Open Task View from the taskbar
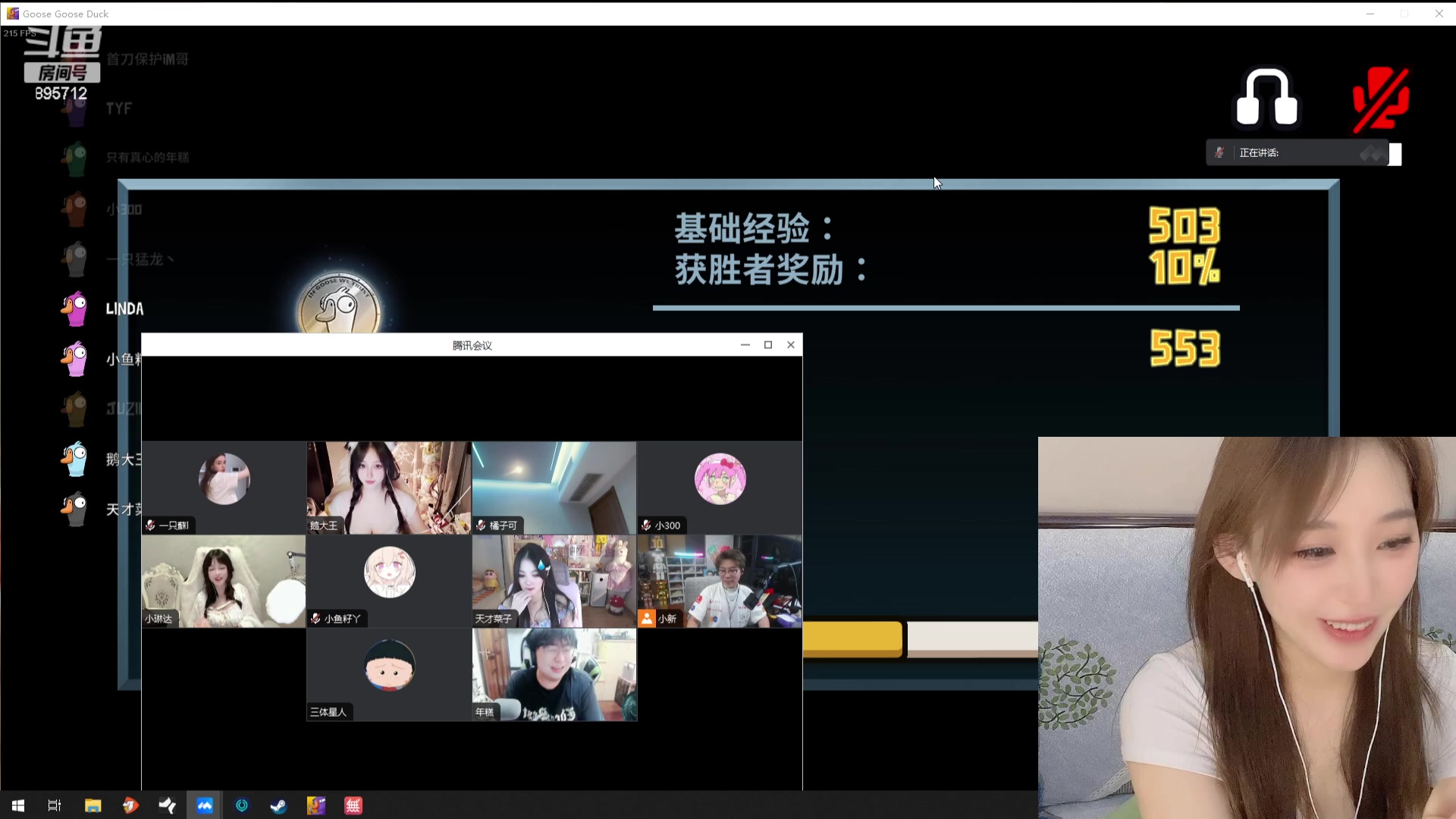 [x=53, y=805]
